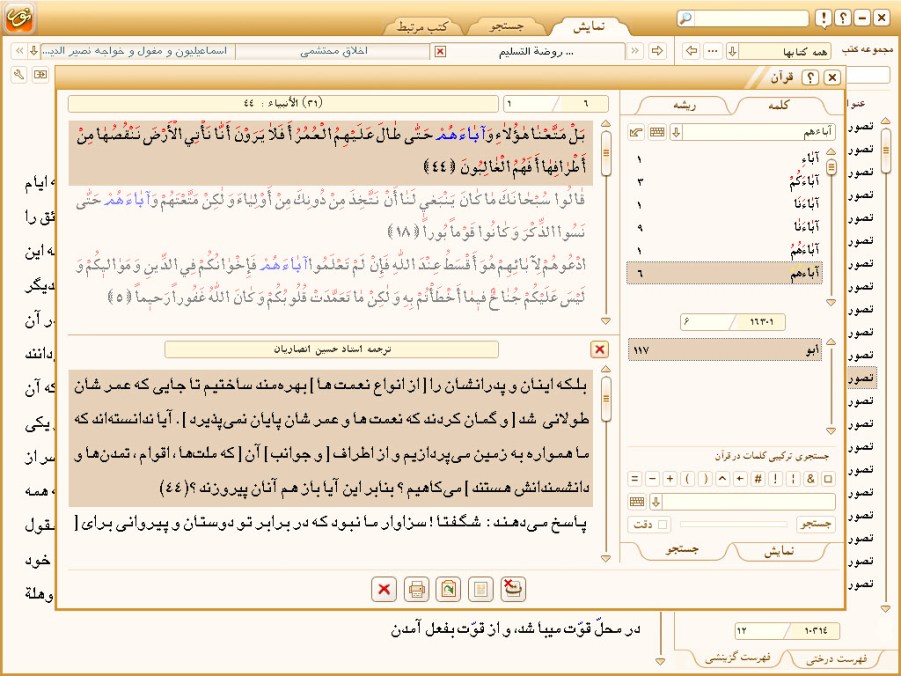Switch to the main جستجو tab at top
The height and width of the screenshot is (676, 901).
coord(507,27)
